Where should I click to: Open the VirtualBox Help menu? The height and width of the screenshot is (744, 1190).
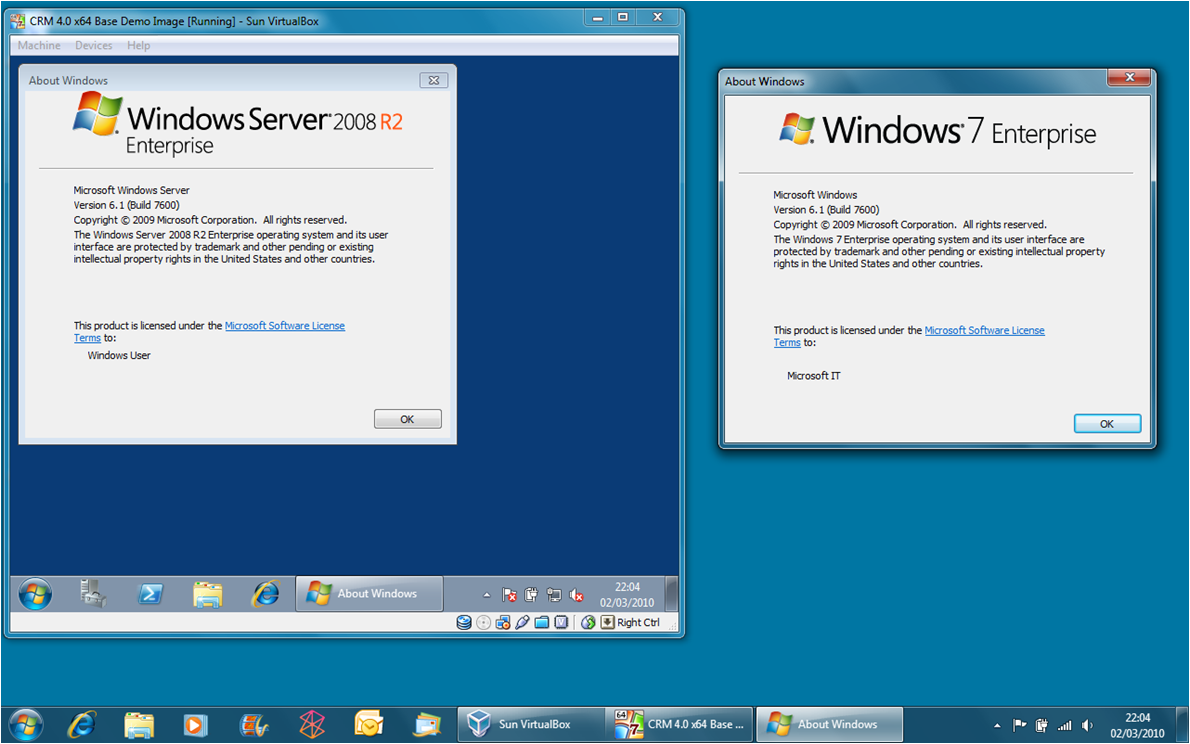pos(138,45)
